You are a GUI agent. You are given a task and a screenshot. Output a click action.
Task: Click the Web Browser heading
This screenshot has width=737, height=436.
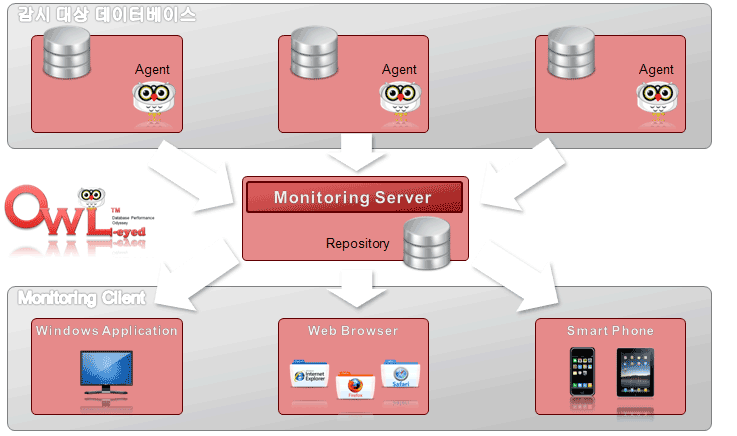coord(353,330)
